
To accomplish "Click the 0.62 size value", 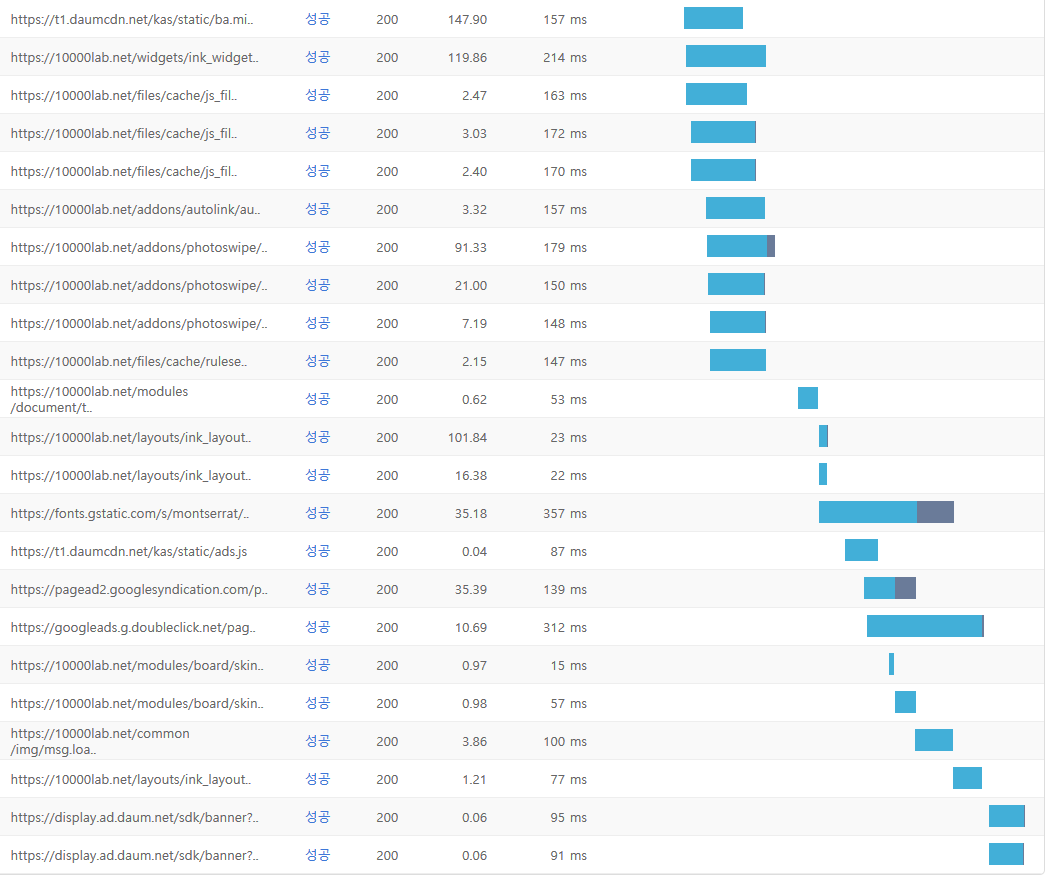I will click(474, 399).
